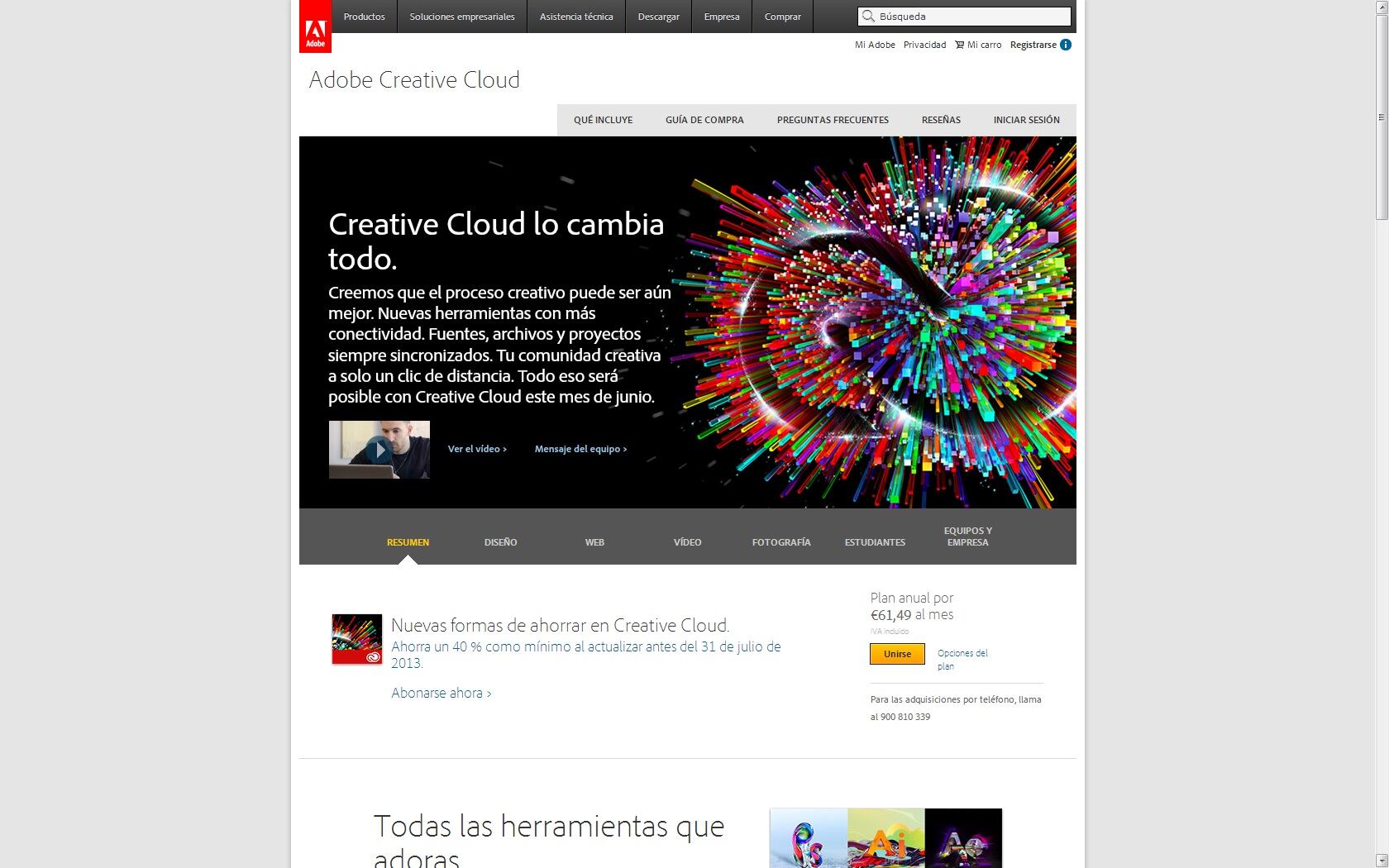Select the FOTOGRAFÍA tab
Viewport: 1389px width, 868px height.
tap(781, 542)
